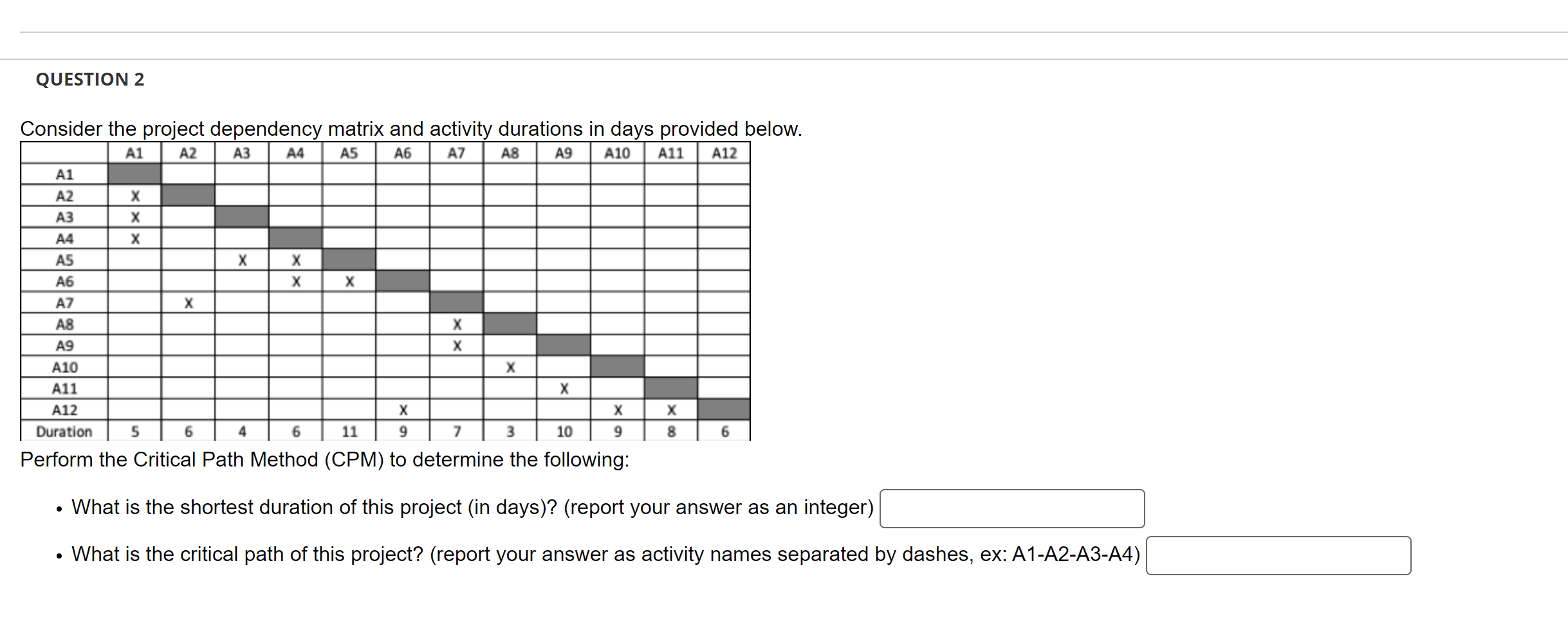The width and height of the screenshot is (1568, 628).
Task: Select the Duration row label
Action: (64, 431)
